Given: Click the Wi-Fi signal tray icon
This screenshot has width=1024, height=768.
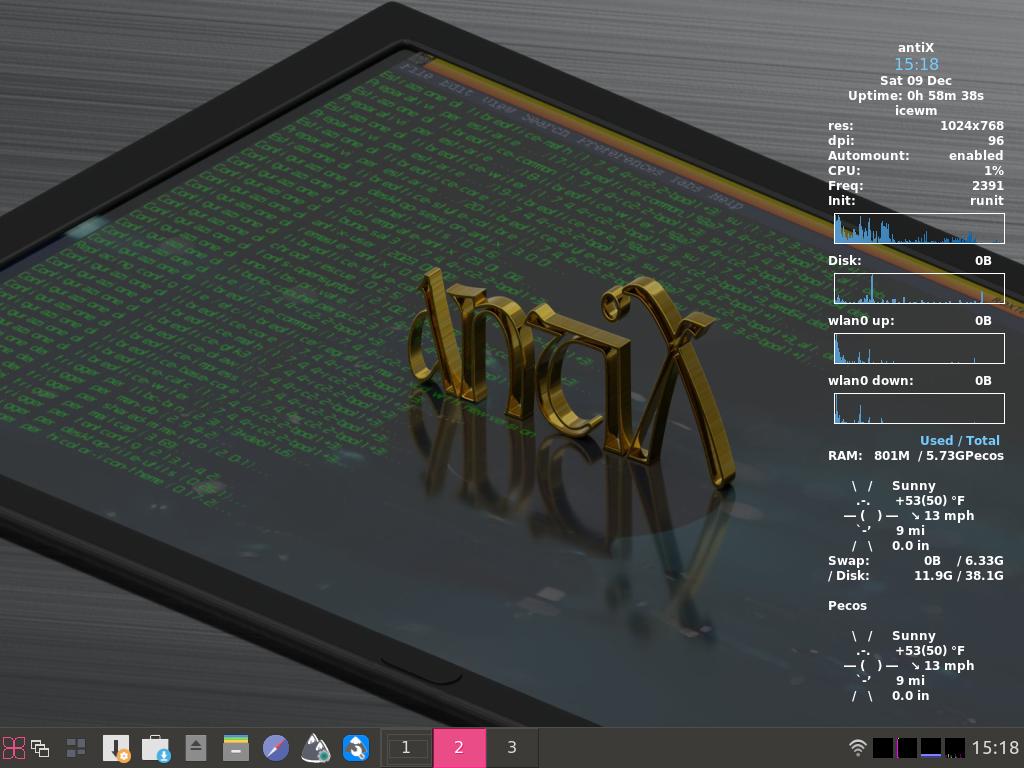Looking at the screenshot, I should pos(857,748).
